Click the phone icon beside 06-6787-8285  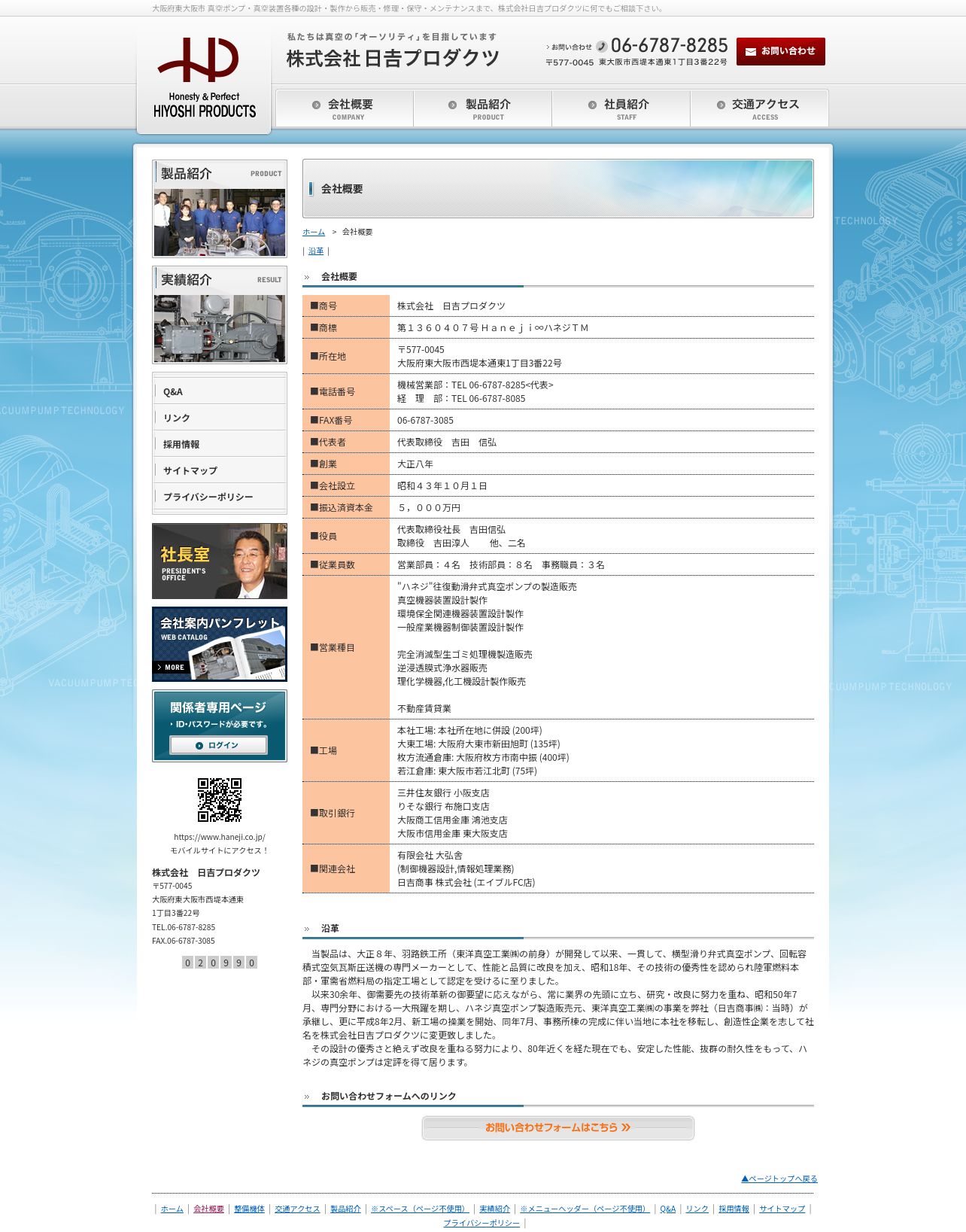coord(601,47)
